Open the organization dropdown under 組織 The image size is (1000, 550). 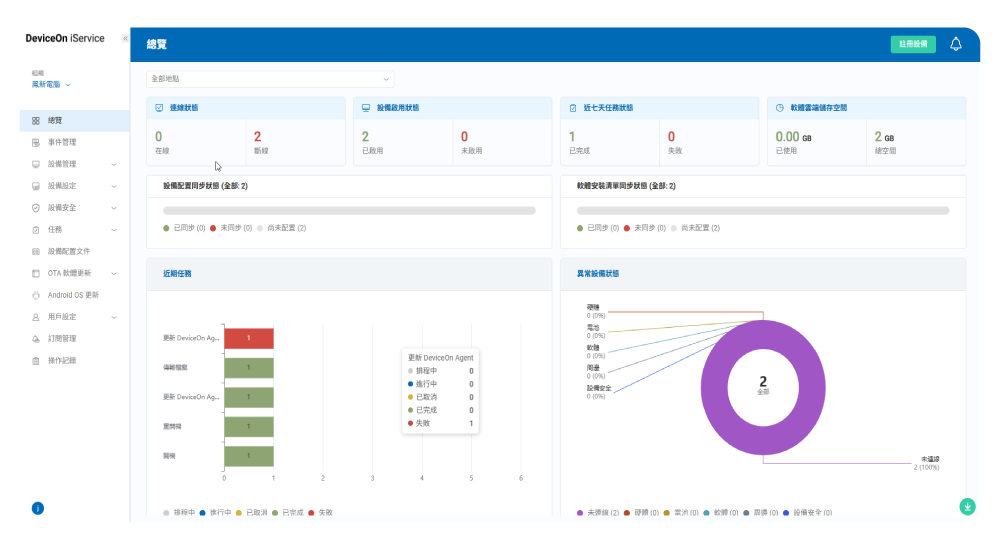point(51,85)
